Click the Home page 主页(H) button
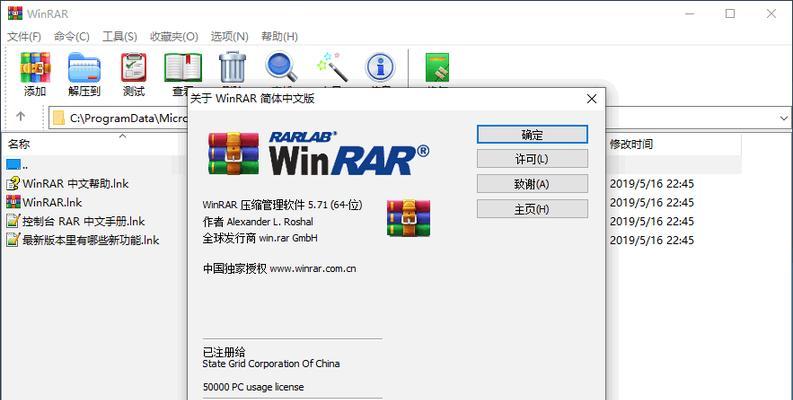This screenshot has height=400, width=793. click(532, 209)
